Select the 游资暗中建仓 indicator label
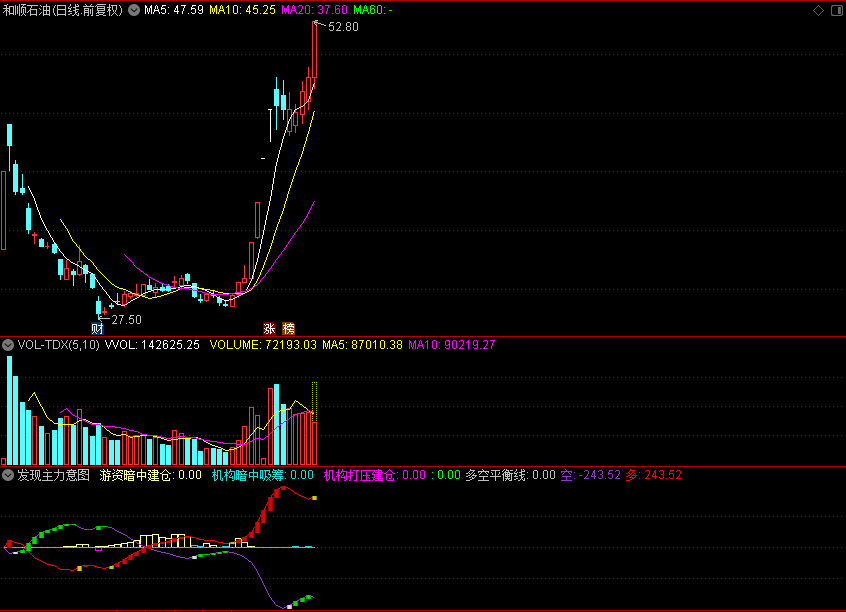Screen dimensions: 846x612 click(136, 476)
